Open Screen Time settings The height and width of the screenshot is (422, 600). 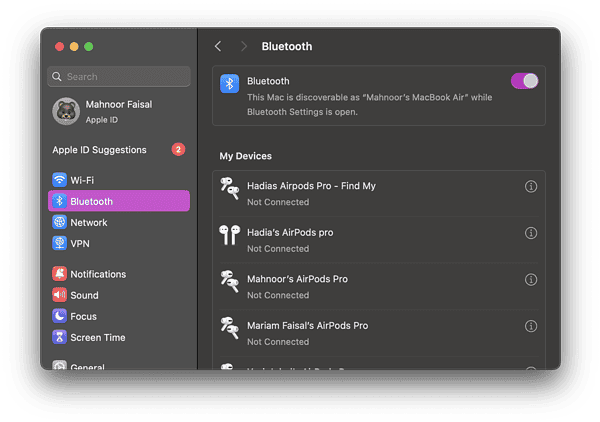tap(97, 337)
